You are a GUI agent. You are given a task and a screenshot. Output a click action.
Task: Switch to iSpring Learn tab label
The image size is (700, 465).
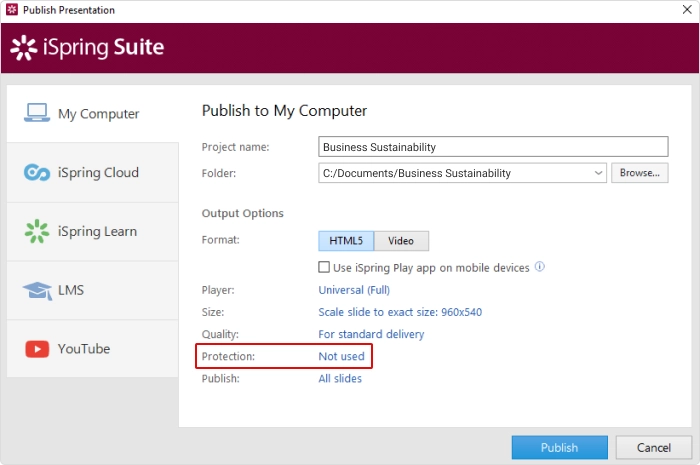tap(97, 232)
